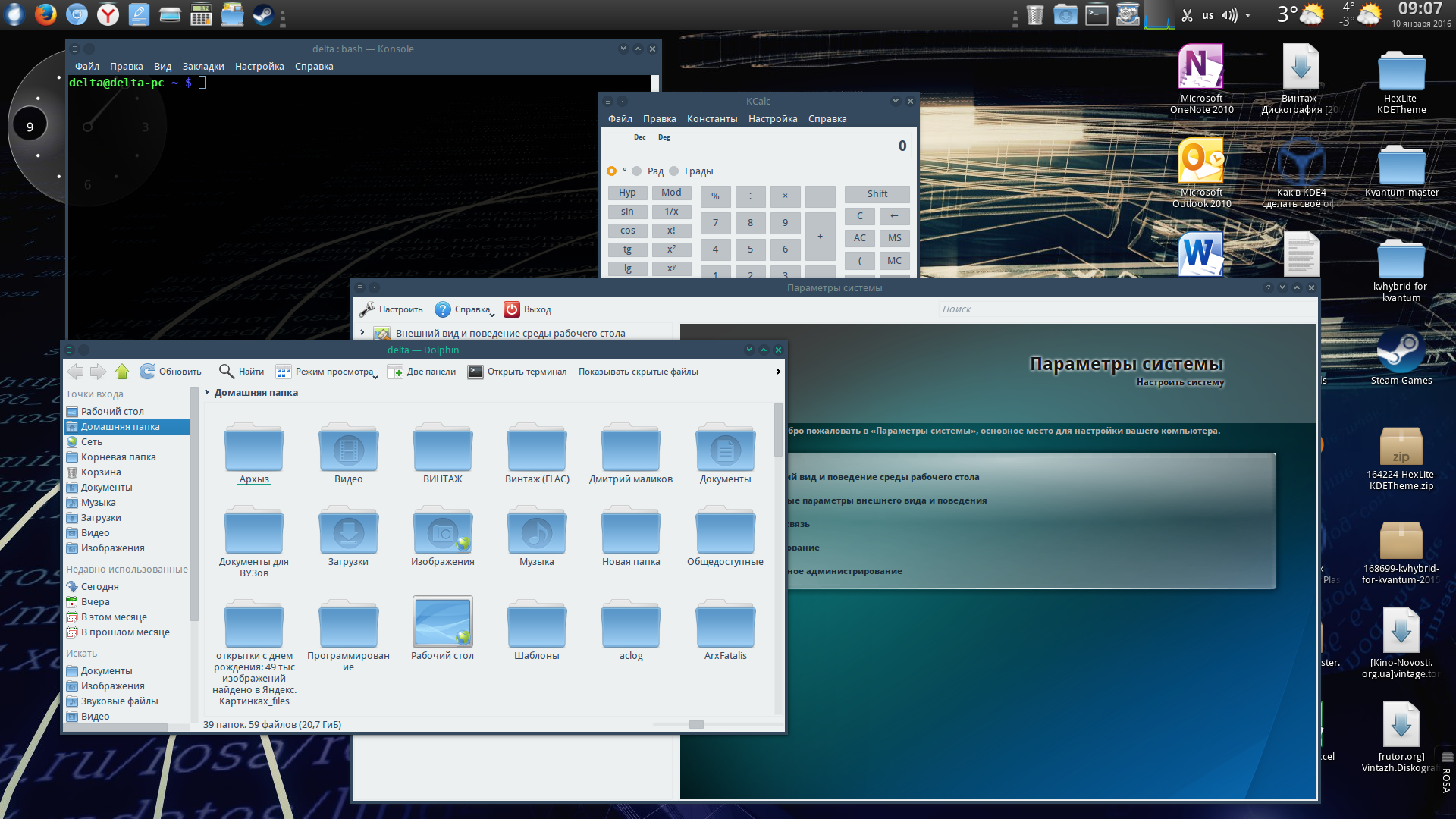Open Steam Games desktop icon
This screenshot has width=1456, height=819.
click(1401, 351)
